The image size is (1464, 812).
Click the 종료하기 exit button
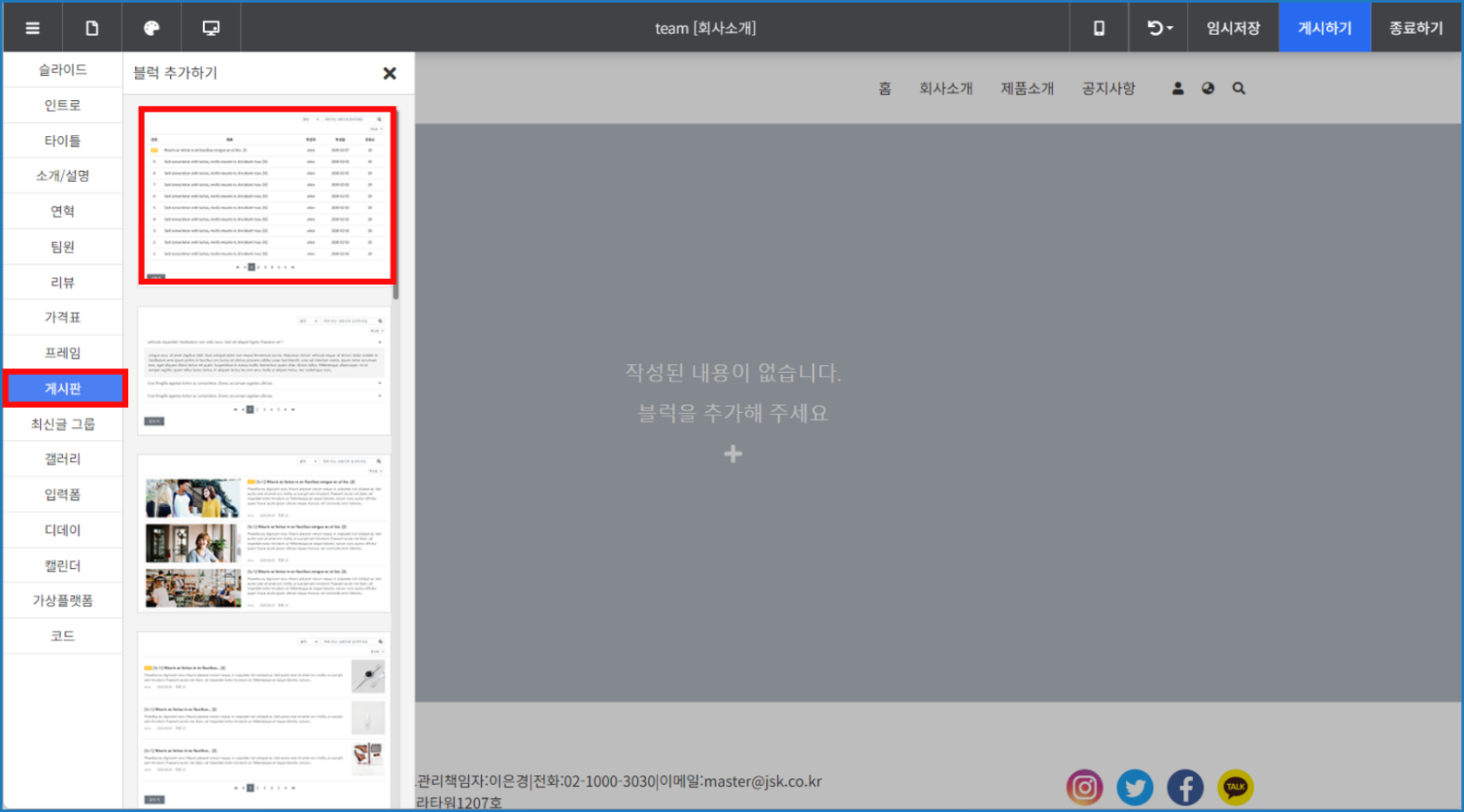[x=1415, y=28]
